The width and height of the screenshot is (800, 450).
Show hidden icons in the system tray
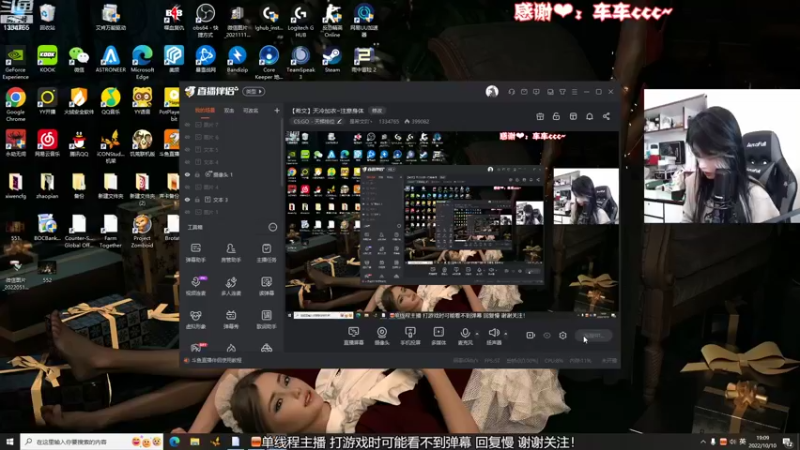click(x=703, y=442)
